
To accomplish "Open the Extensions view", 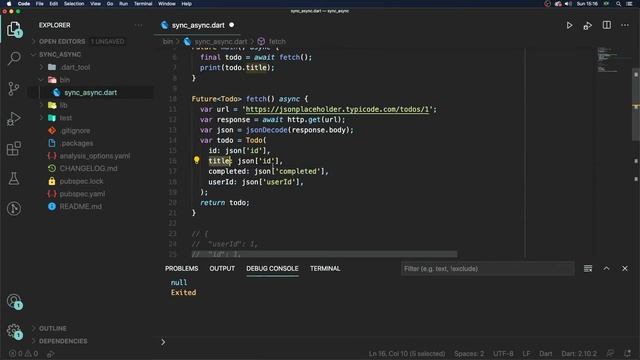I will [x=14, y=149].
